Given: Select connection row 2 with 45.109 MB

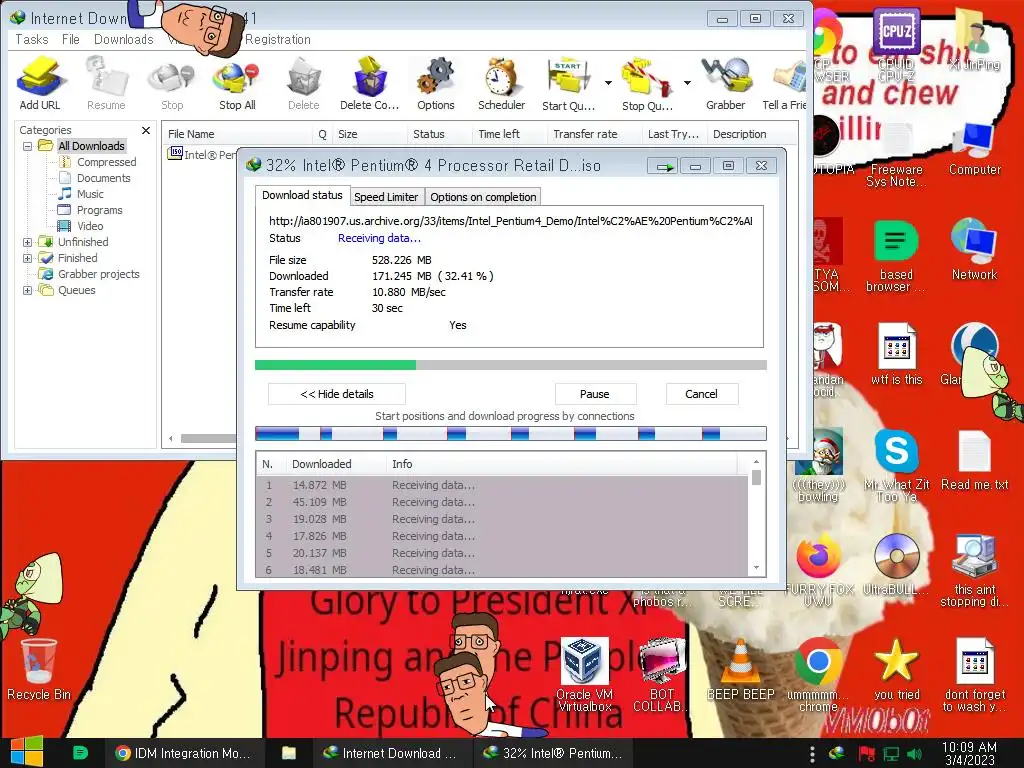Looking at the screenshot, I should (x=502, y=502).
